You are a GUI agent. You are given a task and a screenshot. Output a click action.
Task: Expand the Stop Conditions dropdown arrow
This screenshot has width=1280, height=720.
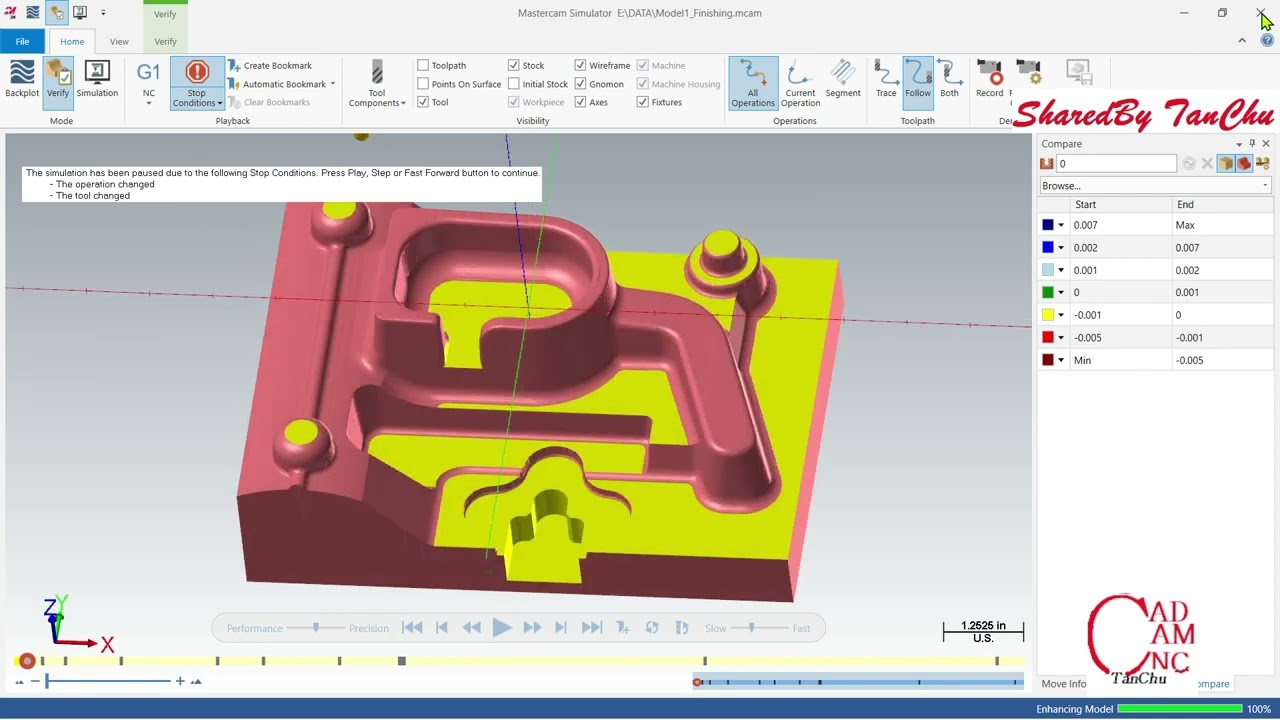click(220, 103)
